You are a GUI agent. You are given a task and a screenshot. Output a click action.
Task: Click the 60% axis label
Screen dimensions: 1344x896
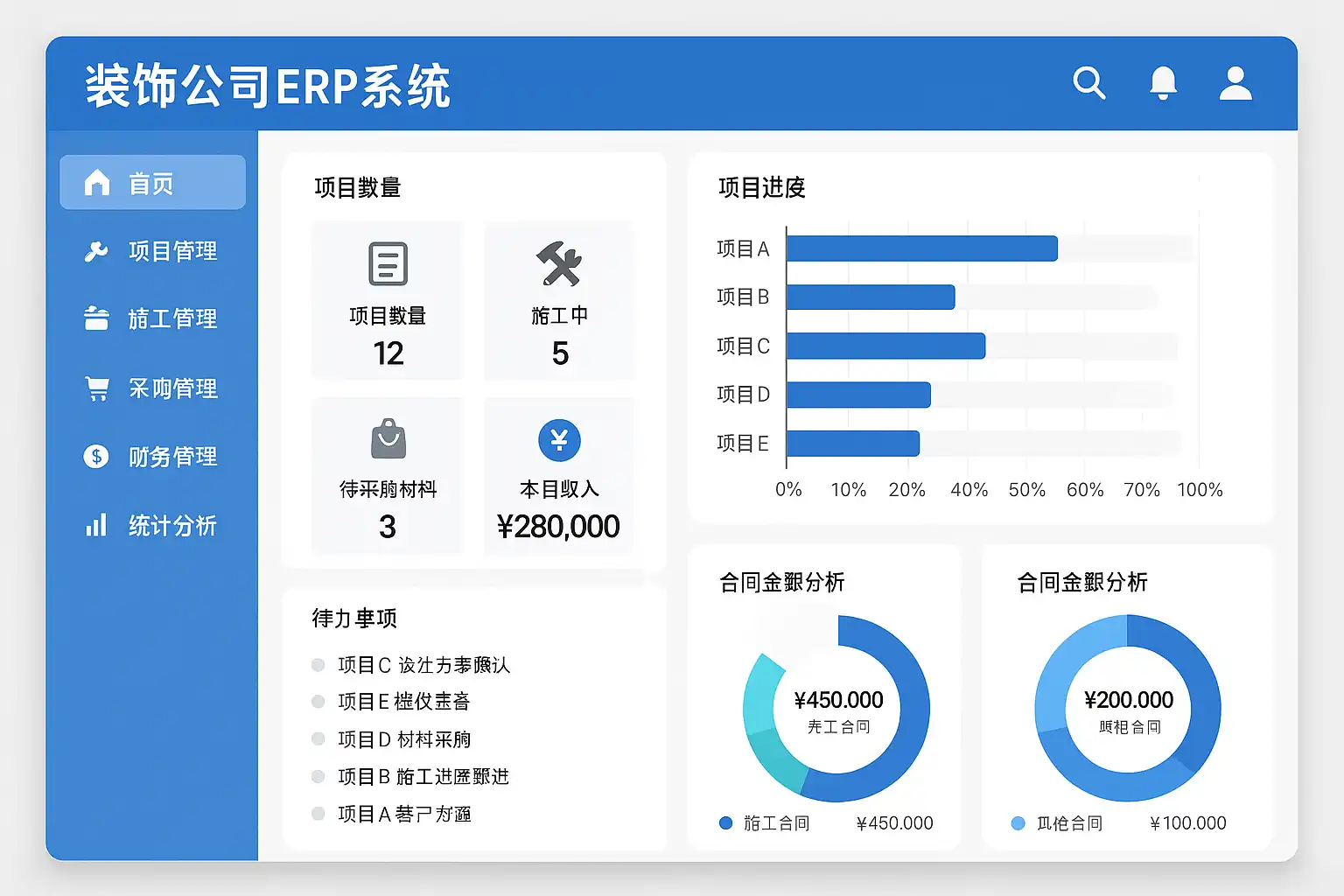[1085, 490]
